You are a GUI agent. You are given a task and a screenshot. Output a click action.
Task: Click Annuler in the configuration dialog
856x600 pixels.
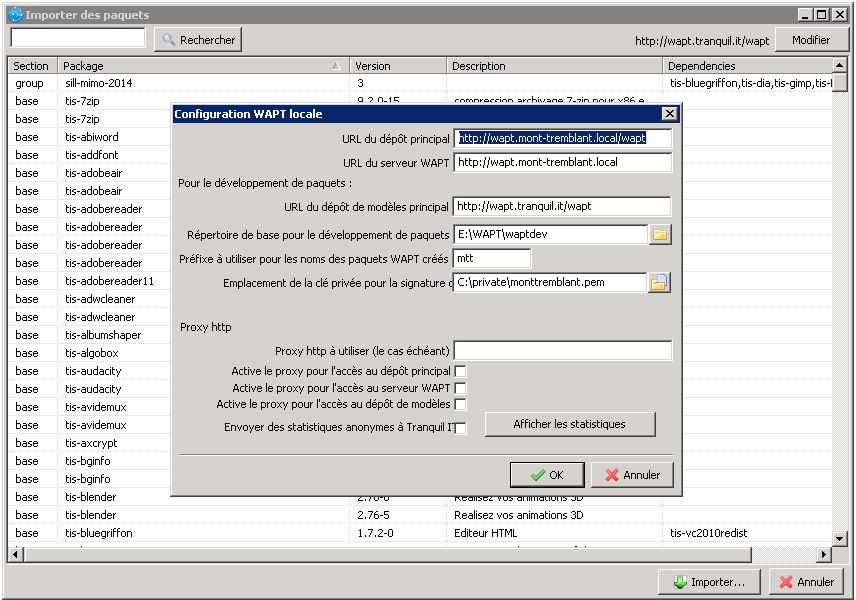(632, 475)
